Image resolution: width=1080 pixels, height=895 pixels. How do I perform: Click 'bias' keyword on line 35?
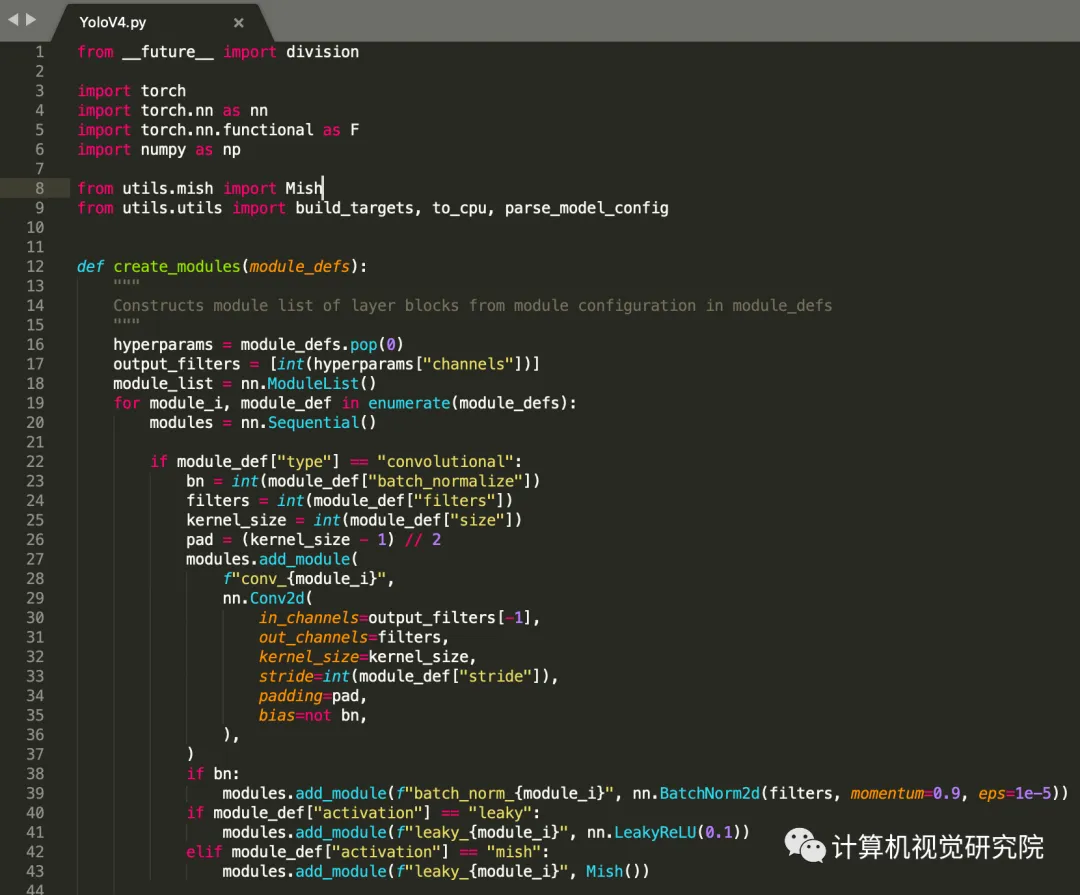[x=277, y=715]
